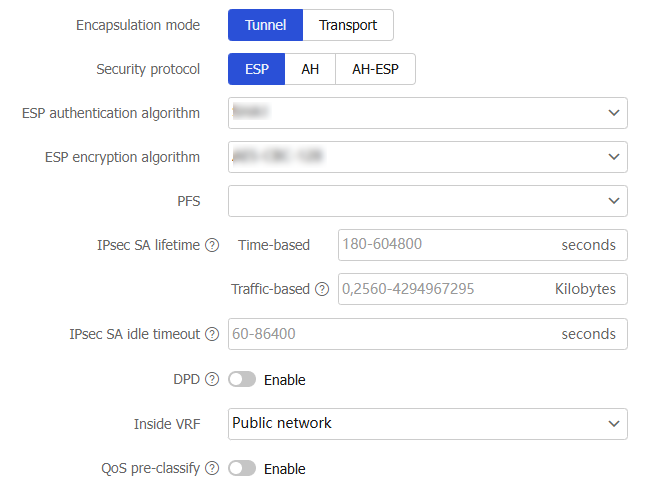667x483 pixels.
Task: Open the PFS dropdown list
Action: point(427,201)
